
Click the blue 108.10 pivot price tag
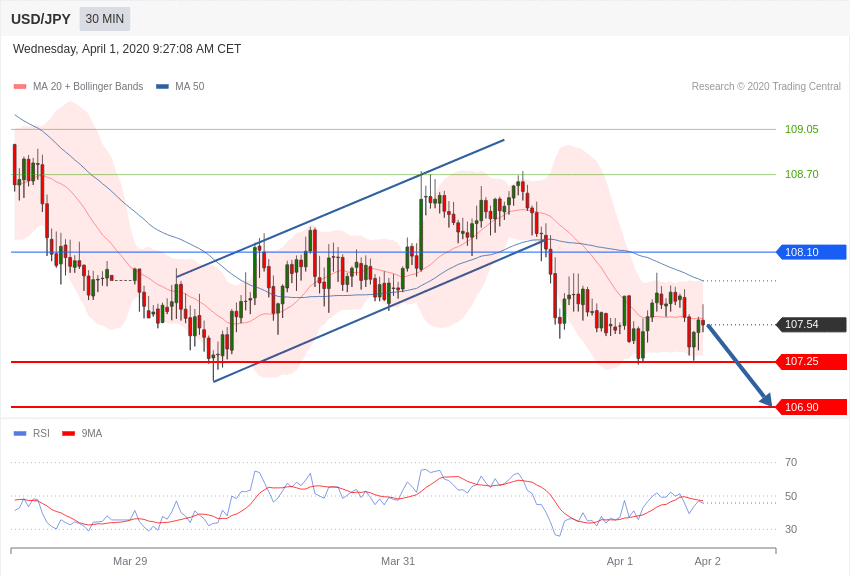(812, 252)
